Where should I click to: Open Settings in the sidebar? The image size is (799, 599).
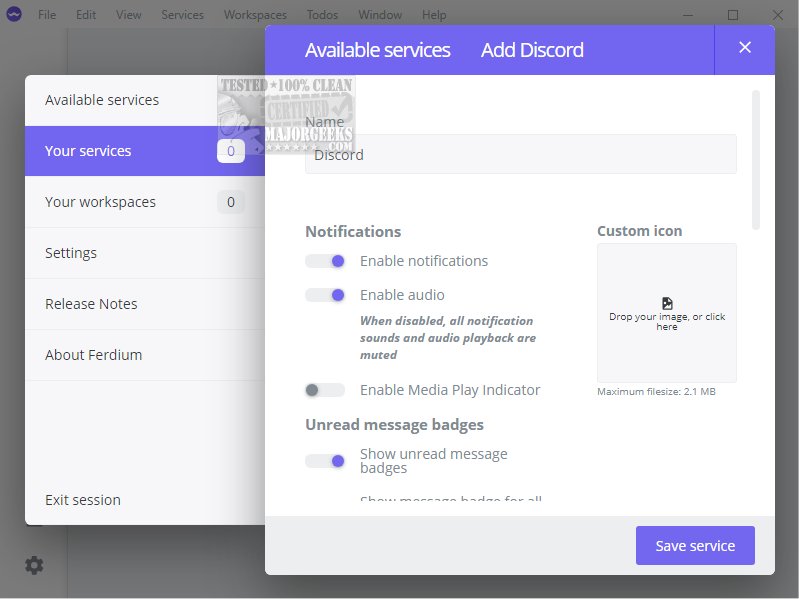point(71,253)
